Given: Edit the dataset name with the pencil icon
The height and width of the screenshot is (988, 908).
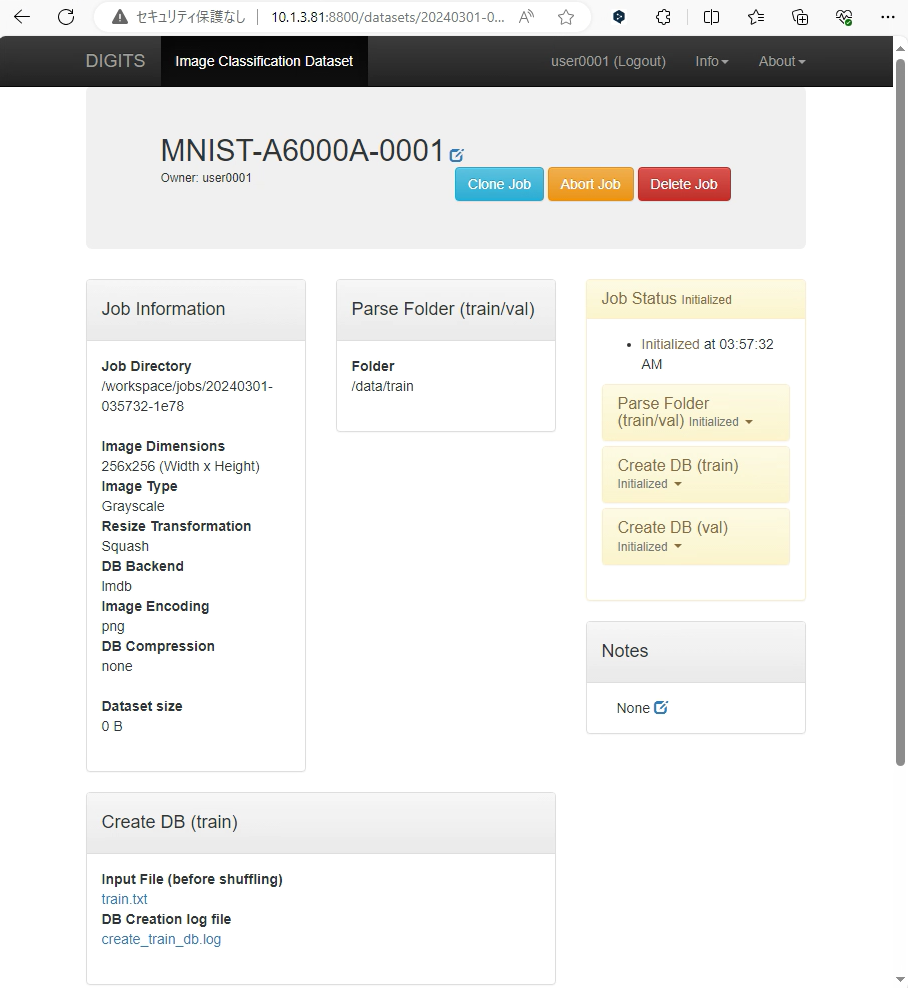Looking at the screenshot, I should 457,155.
